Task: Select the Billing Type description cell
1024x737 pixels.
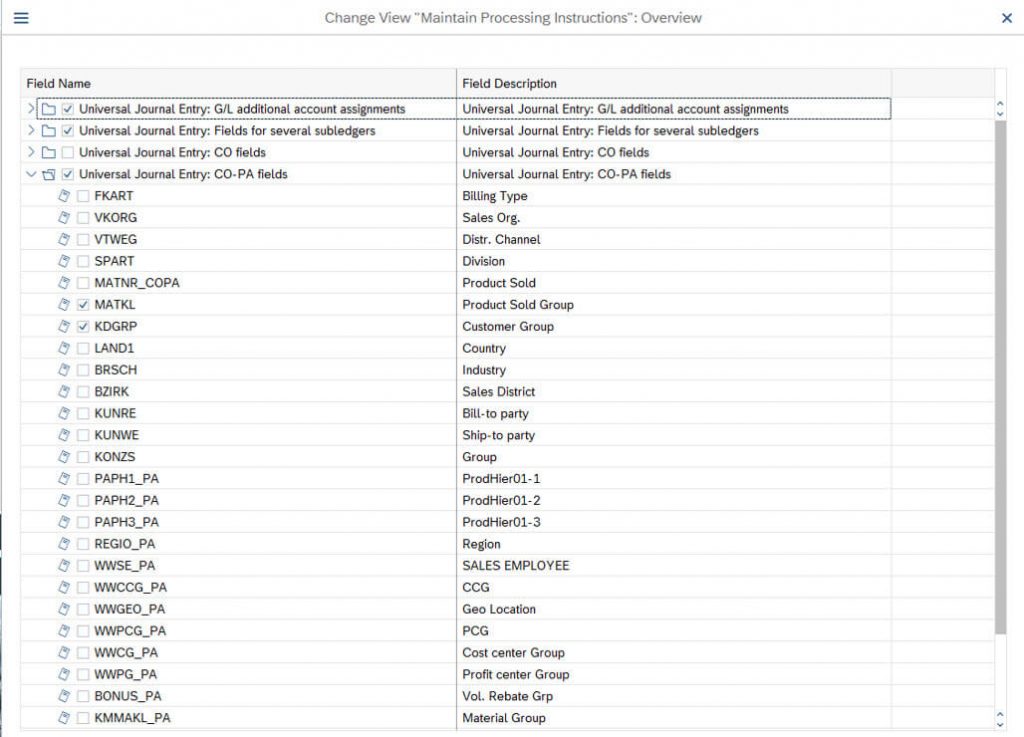Action: [x=674, y=196]
